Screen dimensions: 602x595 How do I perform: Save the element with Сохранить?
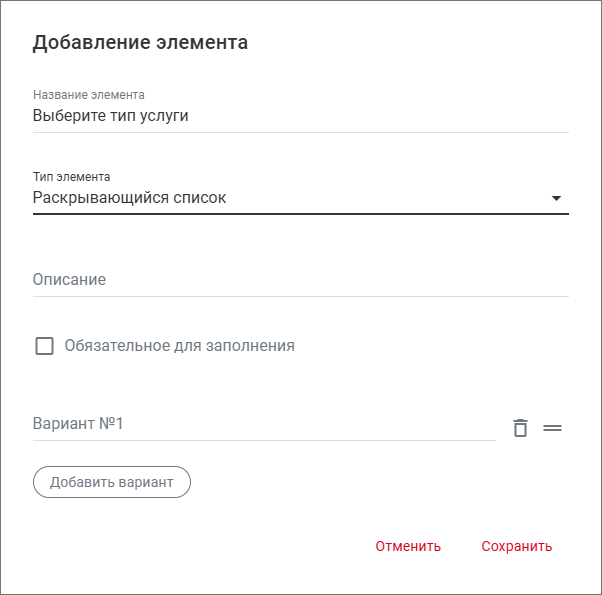pyautogui.click(x=516, y=546)
